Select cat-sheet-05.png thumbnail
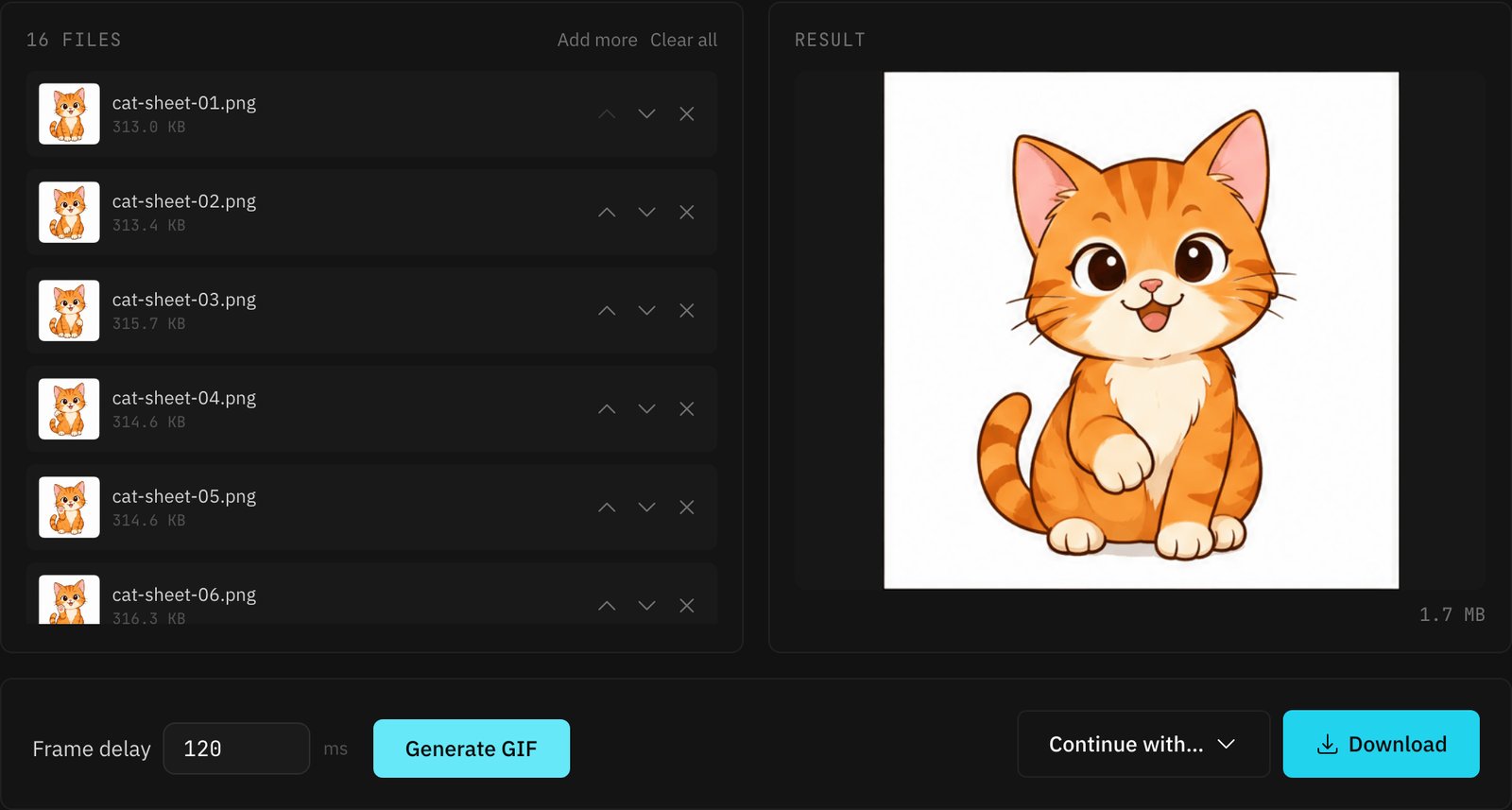The height and width of the screenshot is (810, 1512). [x=69, y=507]
